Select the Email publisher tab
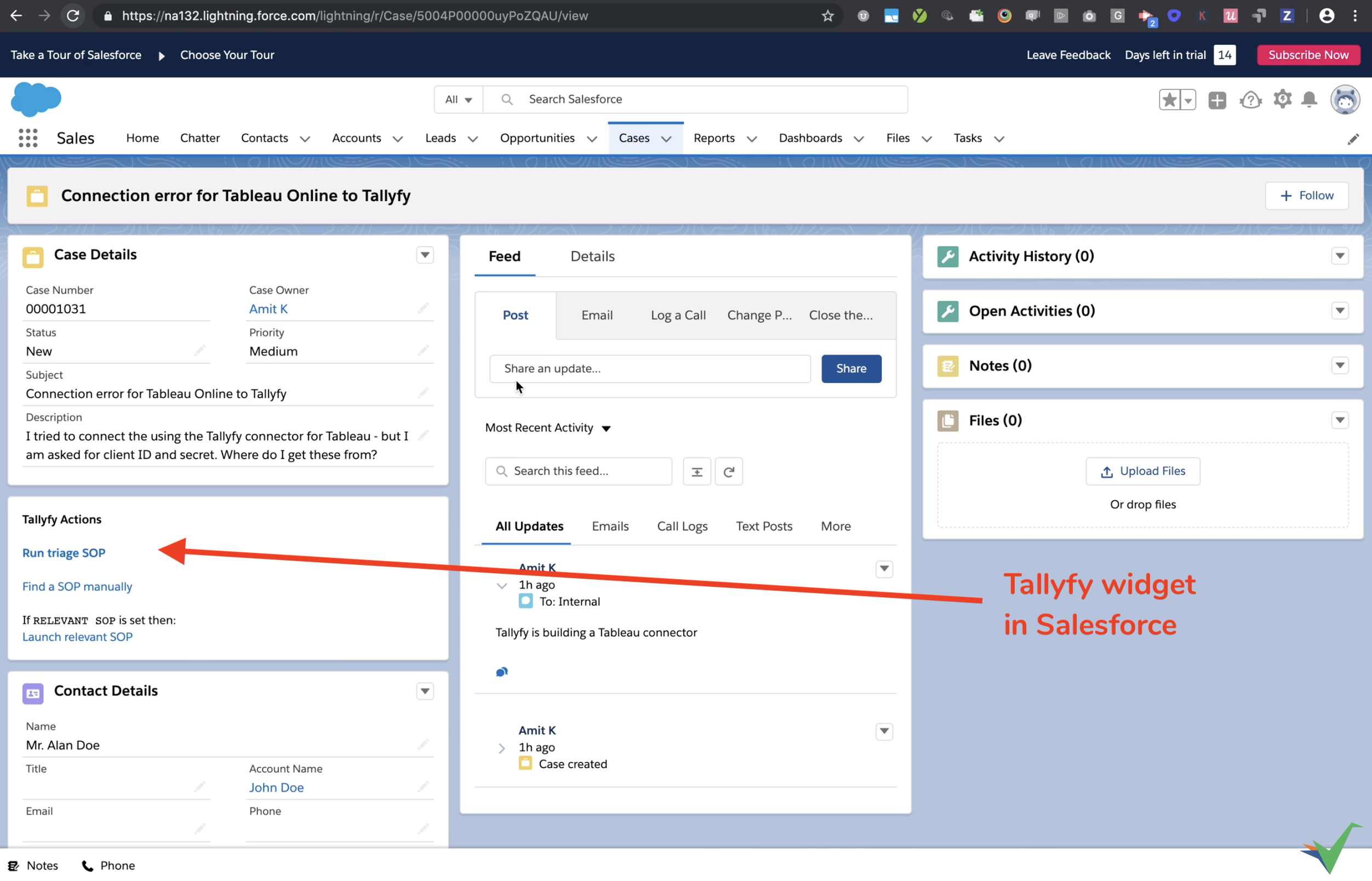 pos(597,315)
